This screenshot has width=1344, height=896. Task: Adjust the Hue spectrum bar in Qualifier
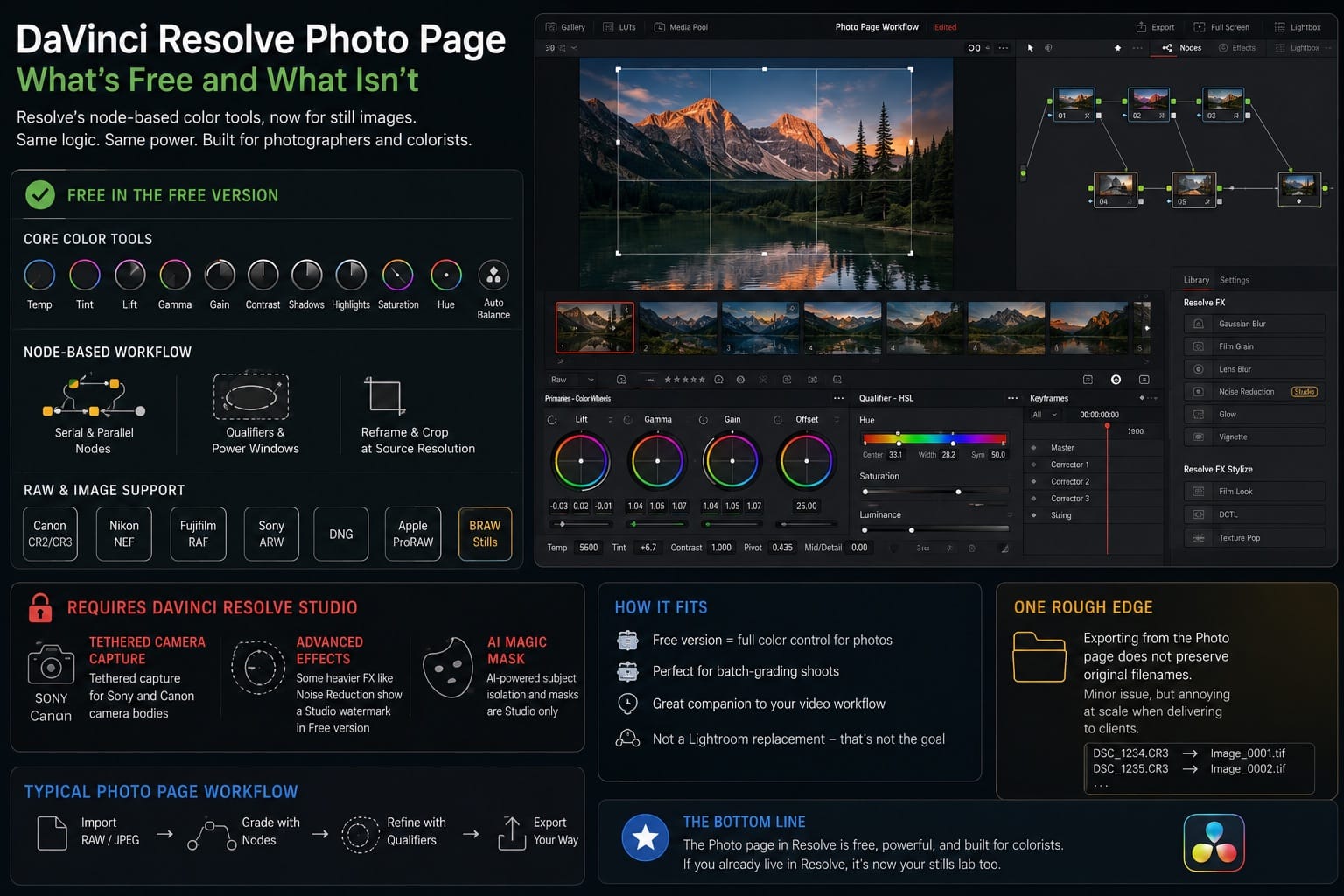(x=934, y=438)
